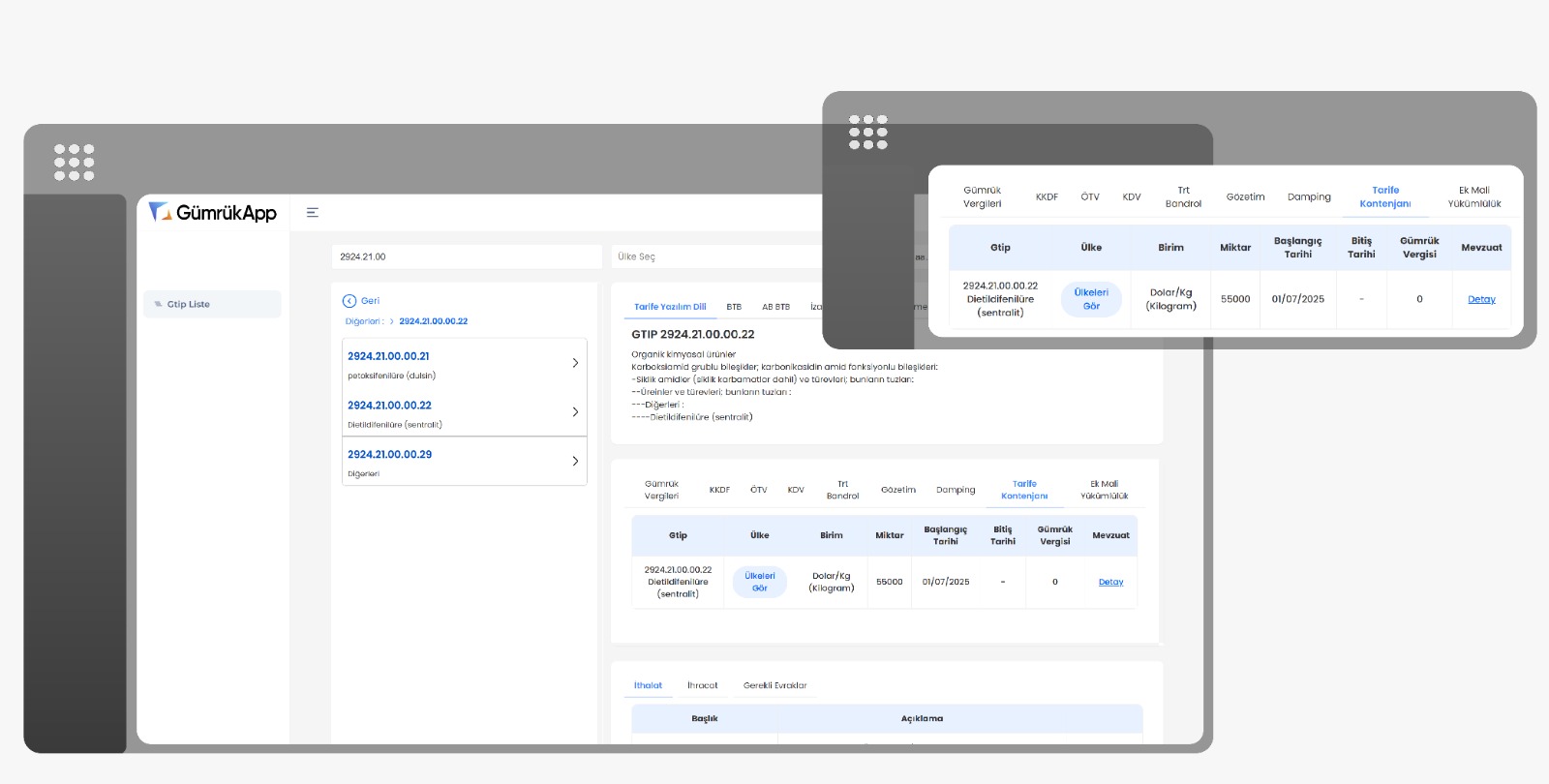This screenshot has height=784, width=1549.
Task: Open the Detay link in main table
Action: (x=1110, y=582)
